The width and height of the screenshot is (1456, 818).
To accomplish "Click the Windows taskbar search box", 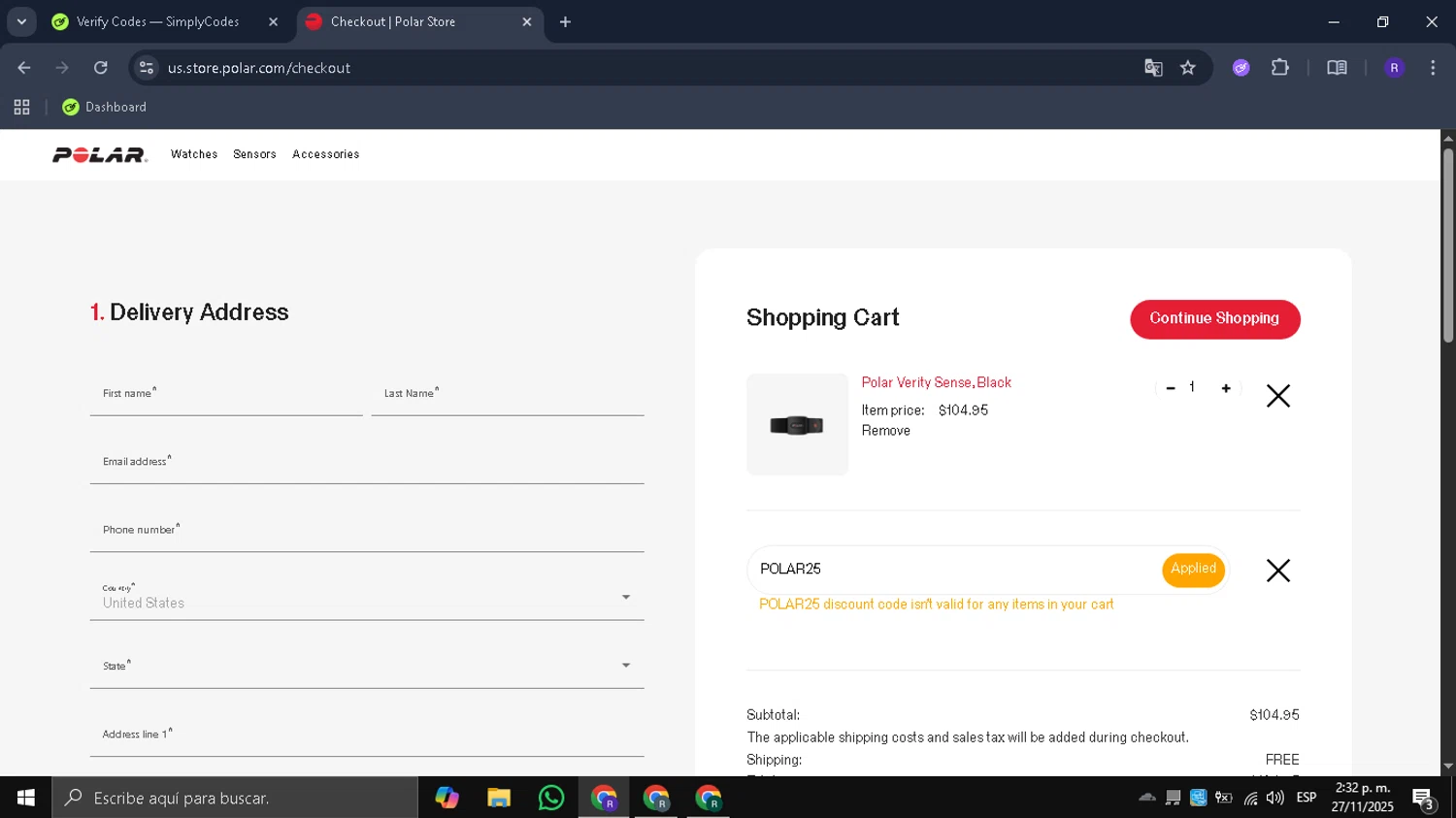I will pyautogui.click(x=235, y=798).
